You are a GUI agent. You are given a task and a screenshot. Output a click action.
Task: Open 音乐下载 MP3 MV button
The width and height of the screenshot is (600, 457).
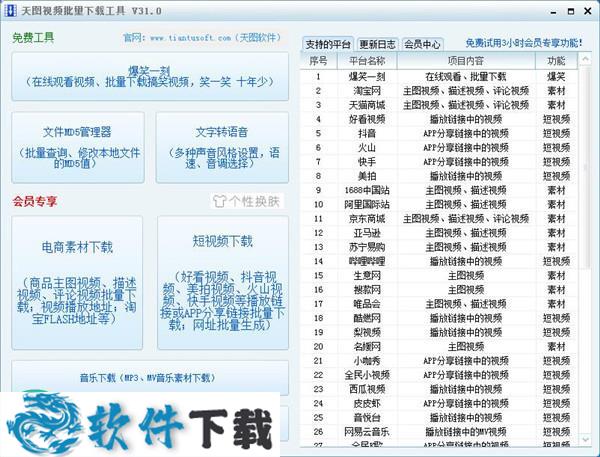[x=150, y=378]
